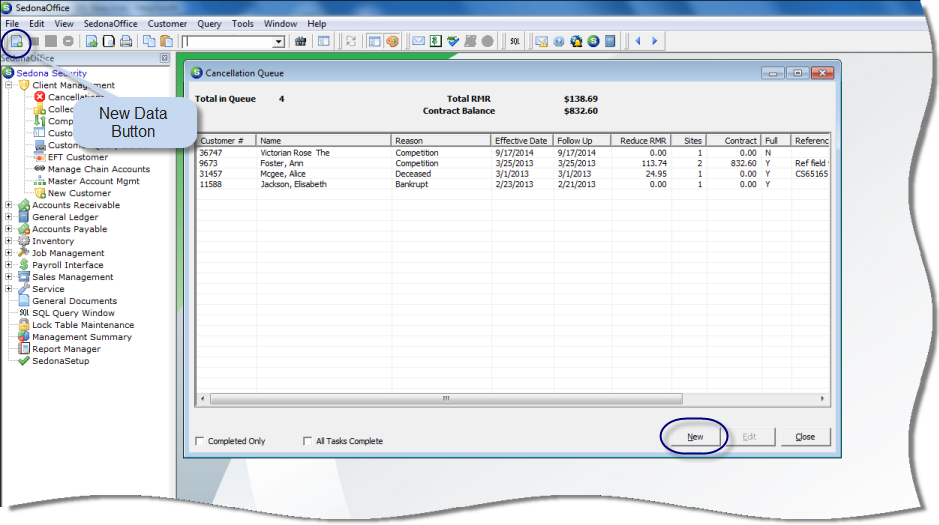Click the binoculars search icon
The height and width of the screenshot is (525, 939).
[301, 41]
